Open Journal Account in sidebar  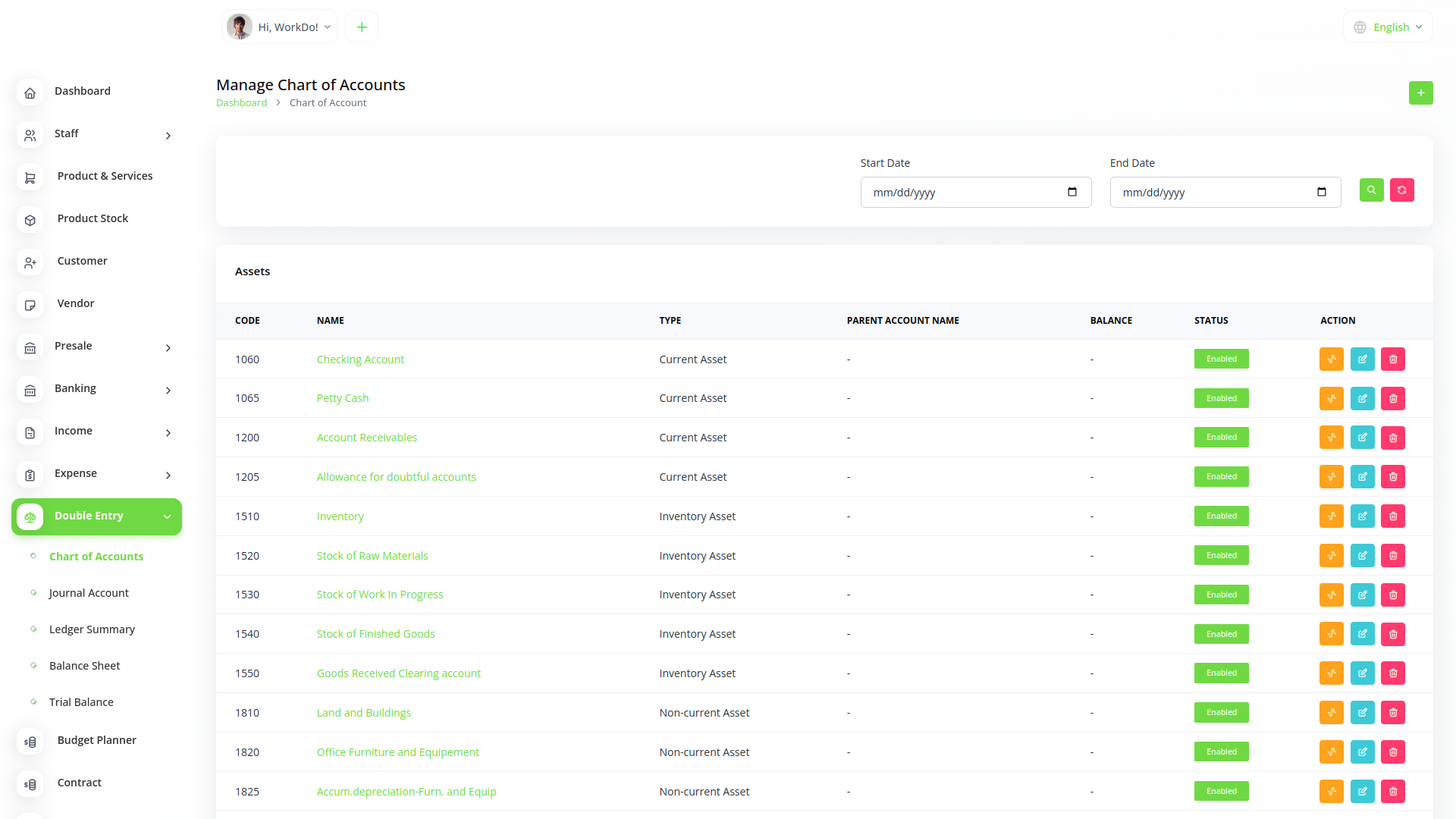tap(89, 593)
